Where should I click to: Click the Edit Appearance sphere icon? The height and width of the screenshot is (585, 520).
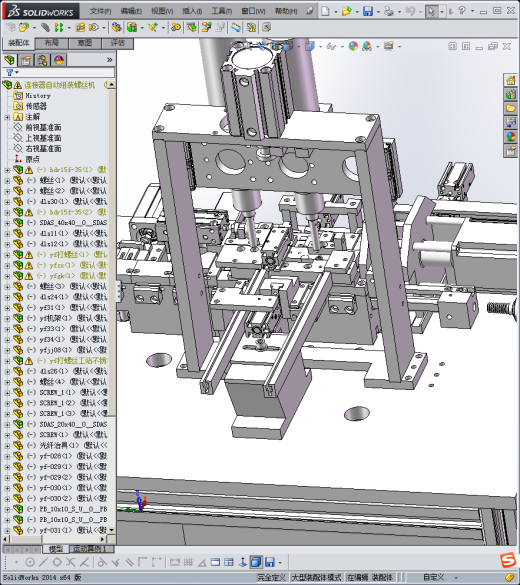point(353,46)
